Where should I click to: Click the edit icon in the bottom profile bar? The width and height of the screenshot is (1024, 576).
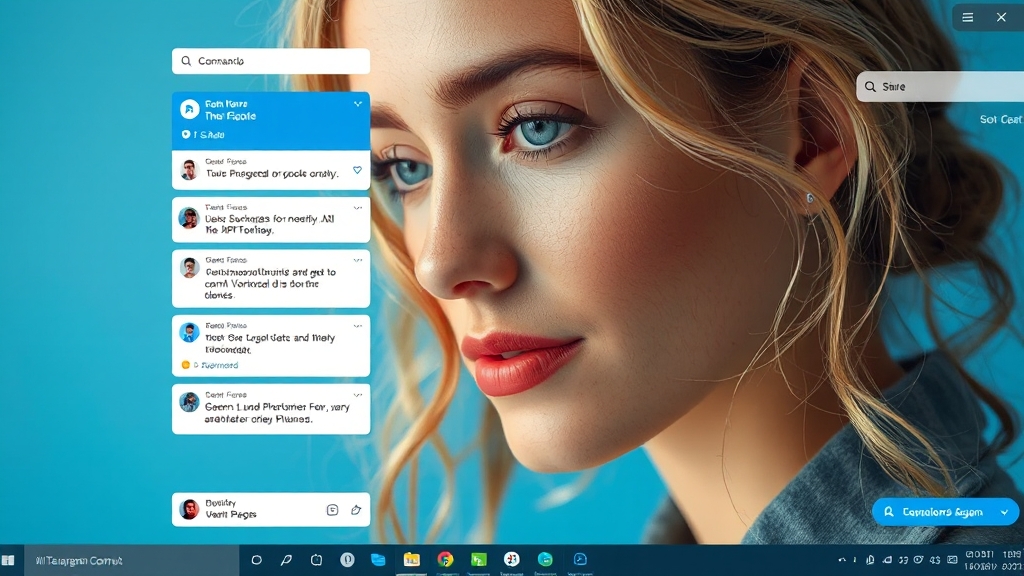tap(355, 510)
